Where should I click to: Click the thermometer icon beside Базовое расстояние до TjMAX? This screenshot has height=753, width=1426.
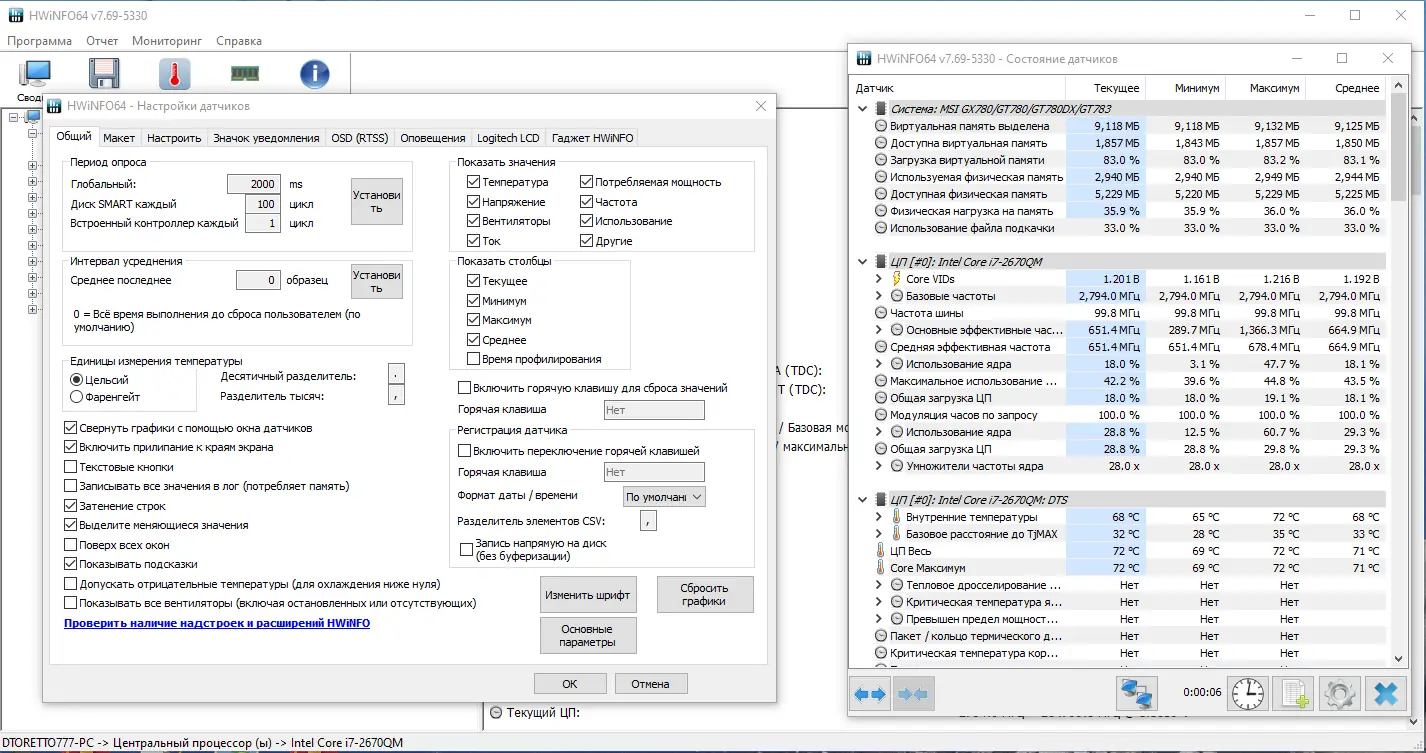click(x=896, y=534)
